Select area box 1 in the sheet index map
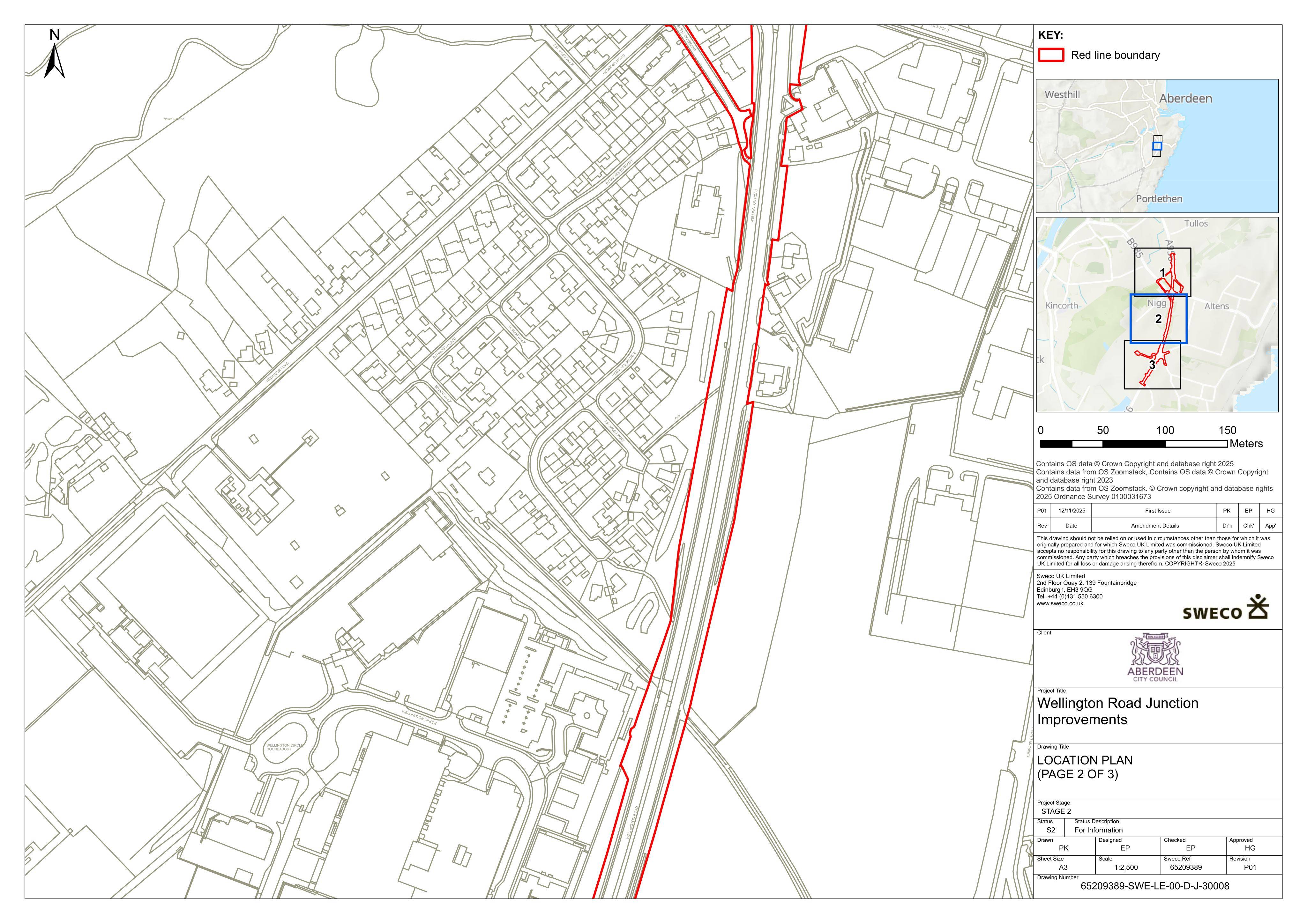 (1162, 272)
